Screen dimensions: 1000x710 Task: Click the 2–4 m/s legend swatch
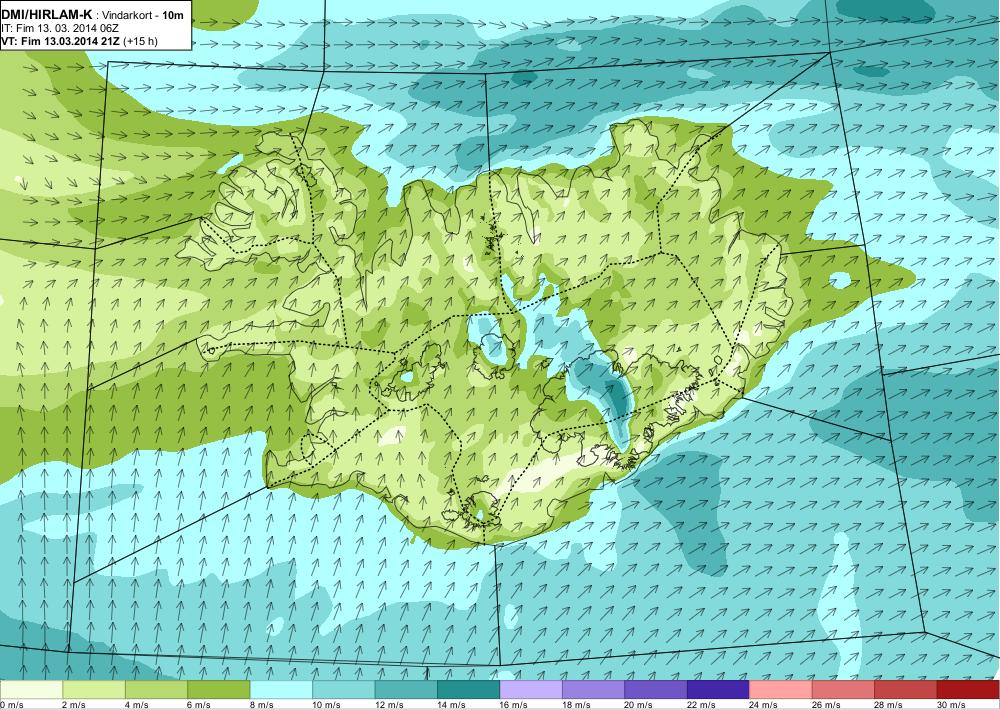[94, 690]
